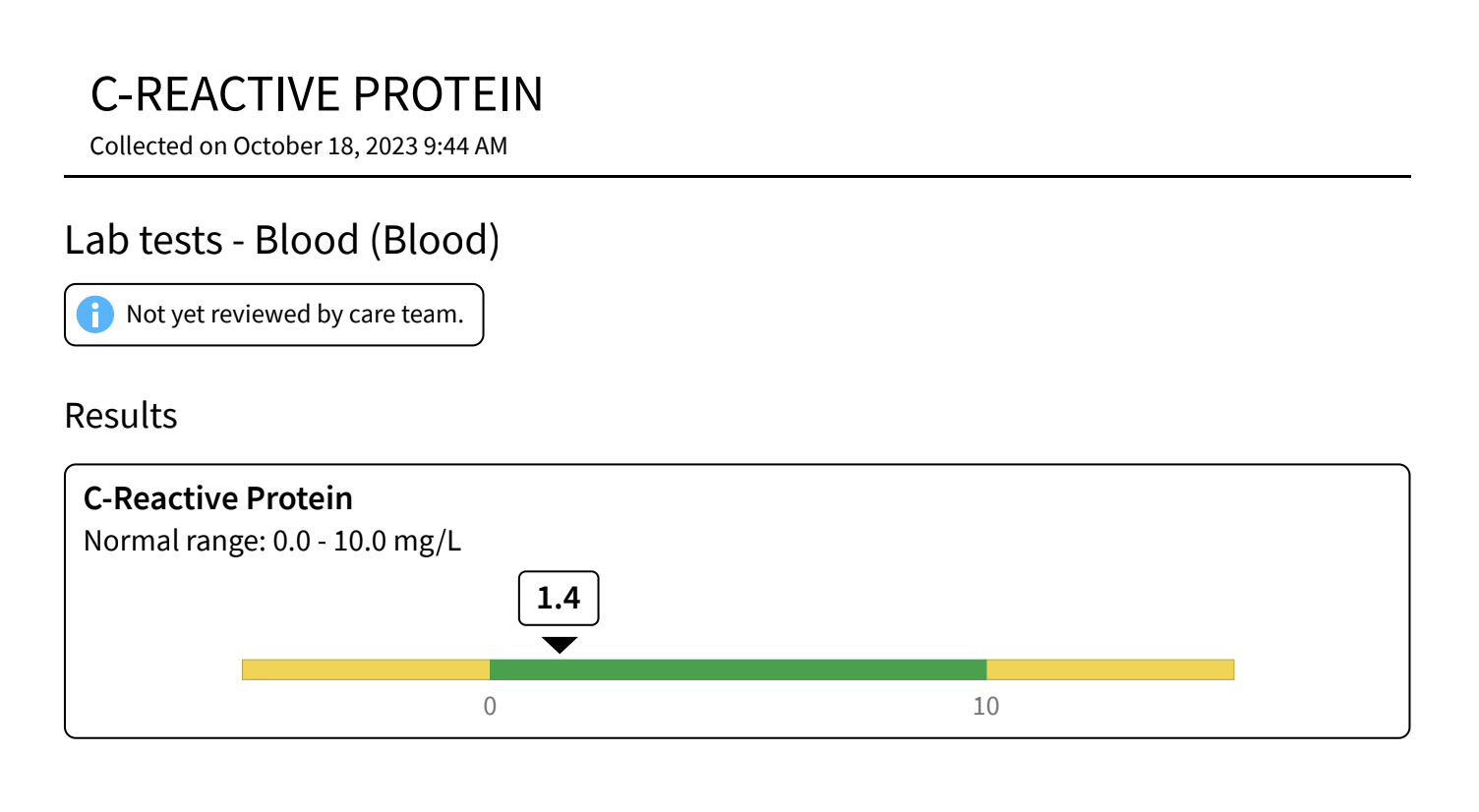The width and height of the screenshot is (1479, 812).
Task: Click the collection date October 18, 2023
Action: click(x=325, y=145)
